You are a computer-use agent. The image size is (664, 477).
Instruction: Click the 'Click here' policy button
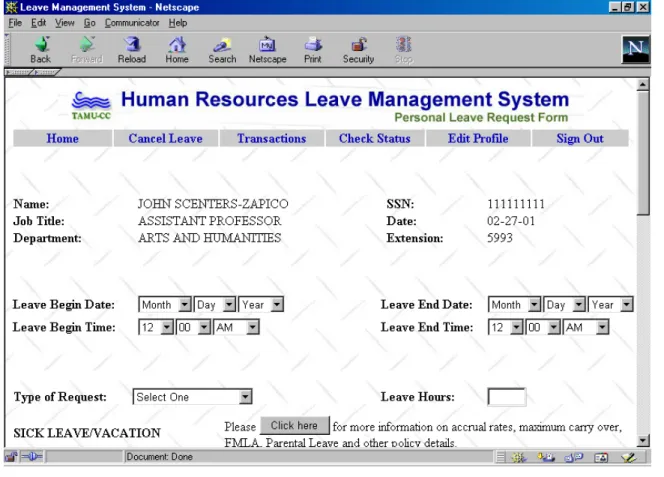point(294,425)
